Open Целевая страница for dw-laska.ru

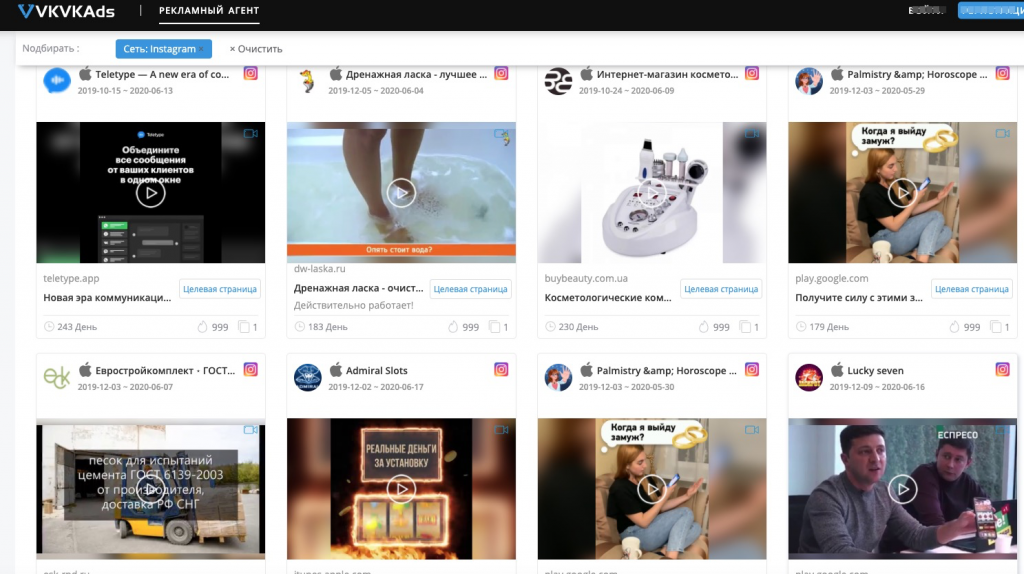(470, 289)
